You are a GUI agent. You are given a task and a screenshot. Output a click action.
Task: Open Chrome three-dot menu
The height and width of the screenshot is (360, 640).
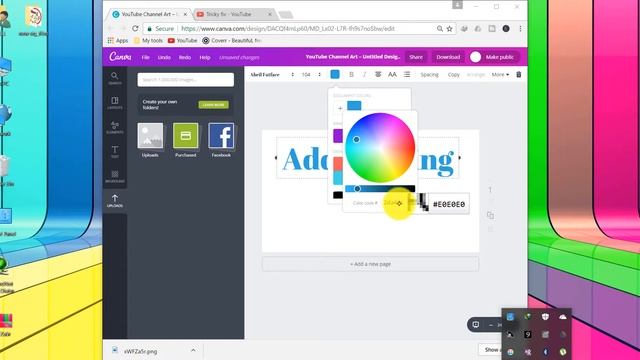point(520,29)
